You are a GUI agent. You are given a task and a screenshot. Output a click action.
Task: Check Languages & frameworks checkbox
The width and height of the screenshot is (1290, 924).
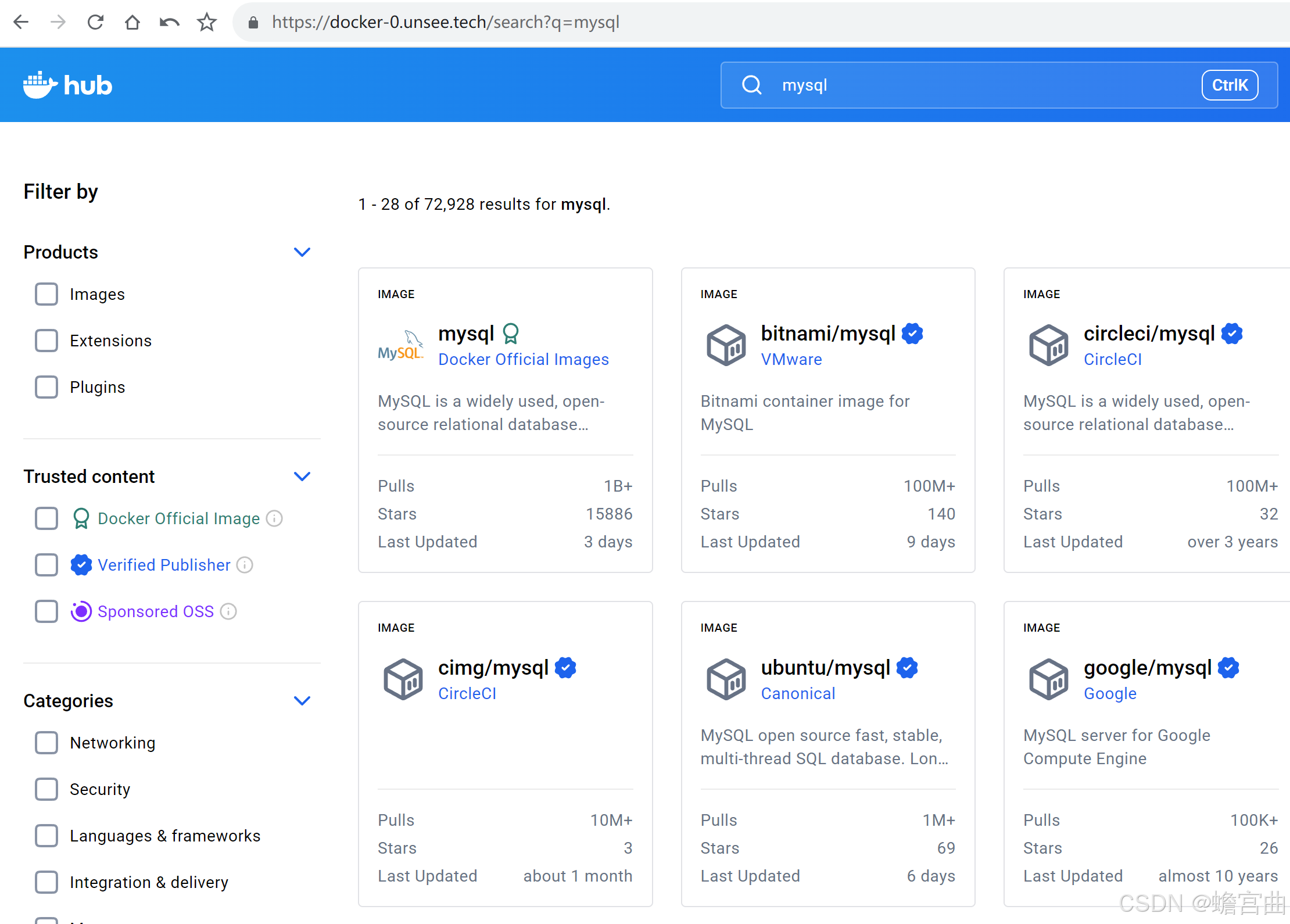[46, 836]
